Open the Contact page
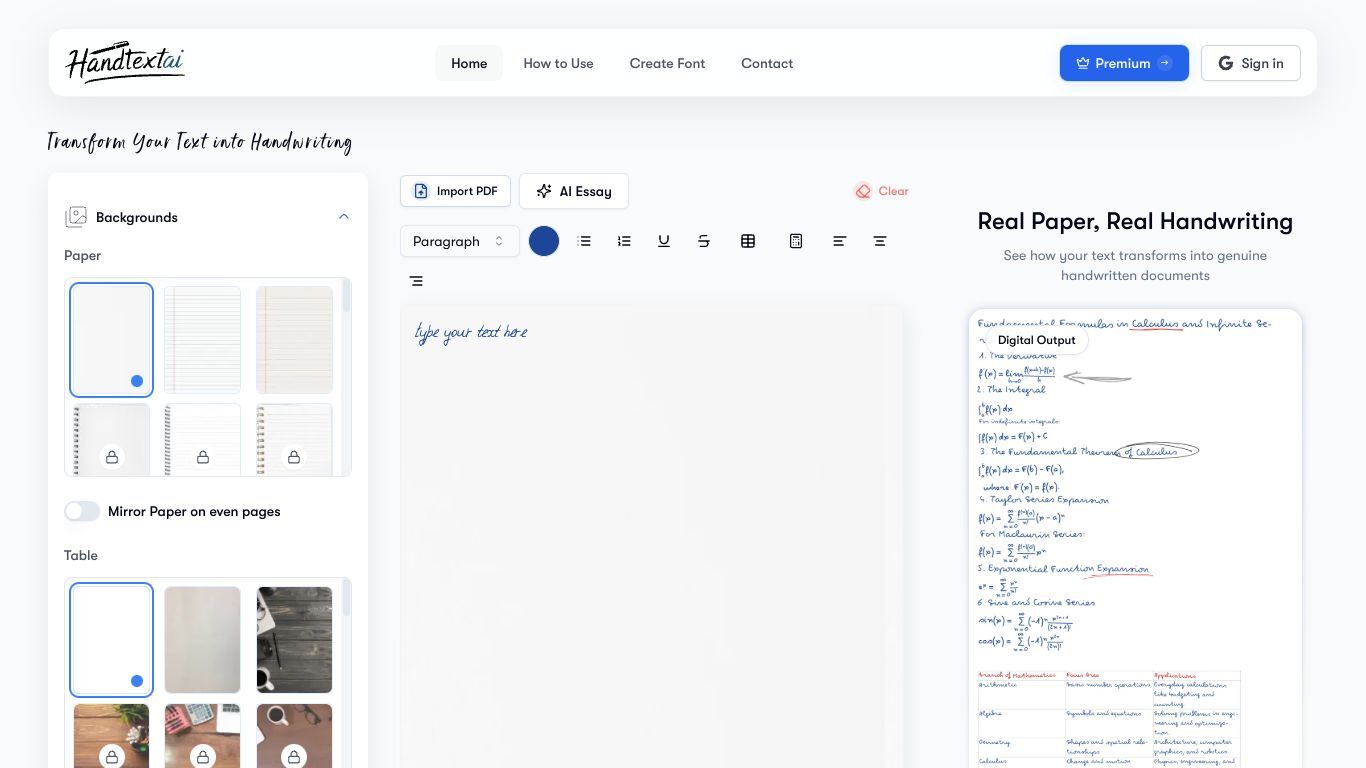 tap(767, 63)
